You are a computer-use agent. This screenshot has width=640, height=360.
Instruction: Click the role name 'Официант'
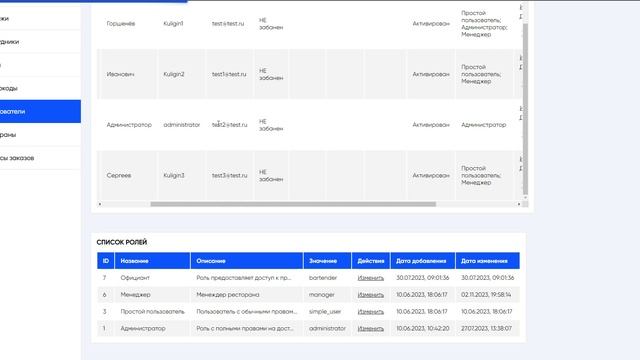(x=135, y=278)
